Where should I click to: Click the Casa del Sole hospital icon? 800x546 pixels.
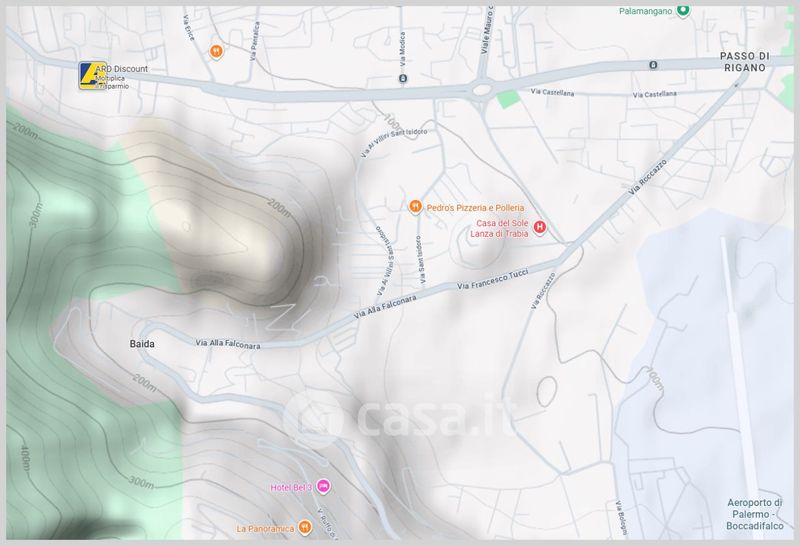point(541,228)
